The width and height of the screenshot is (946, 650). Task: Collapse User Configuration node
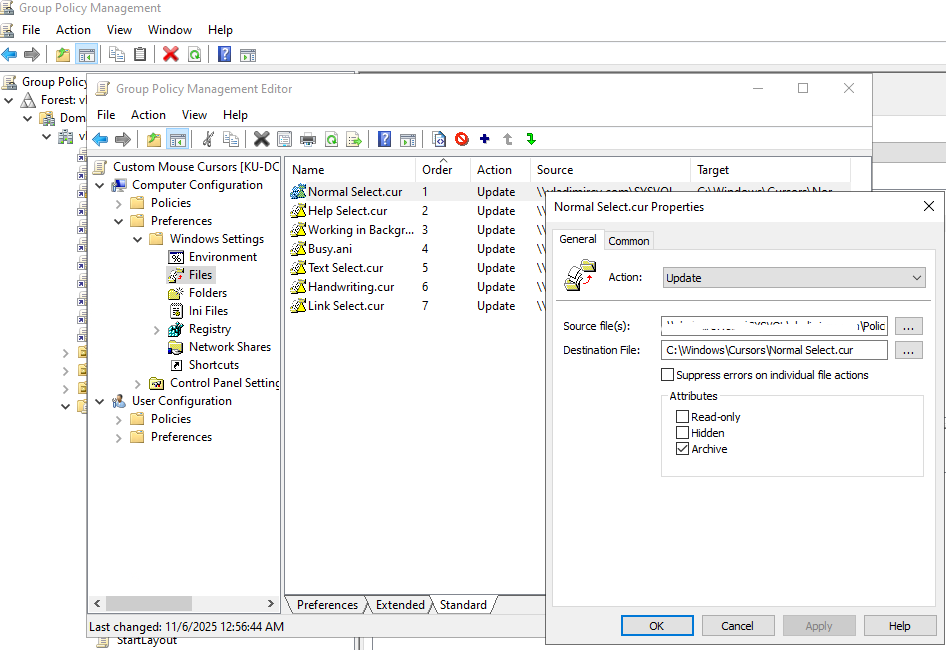[100, 401]
